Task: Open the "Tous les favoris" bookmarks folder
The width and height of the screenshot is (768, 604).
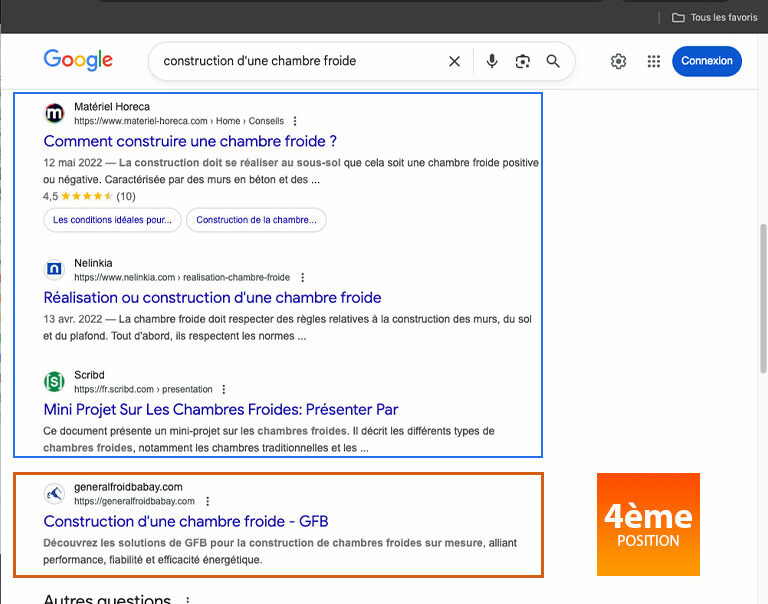Action: pos(714,17)
